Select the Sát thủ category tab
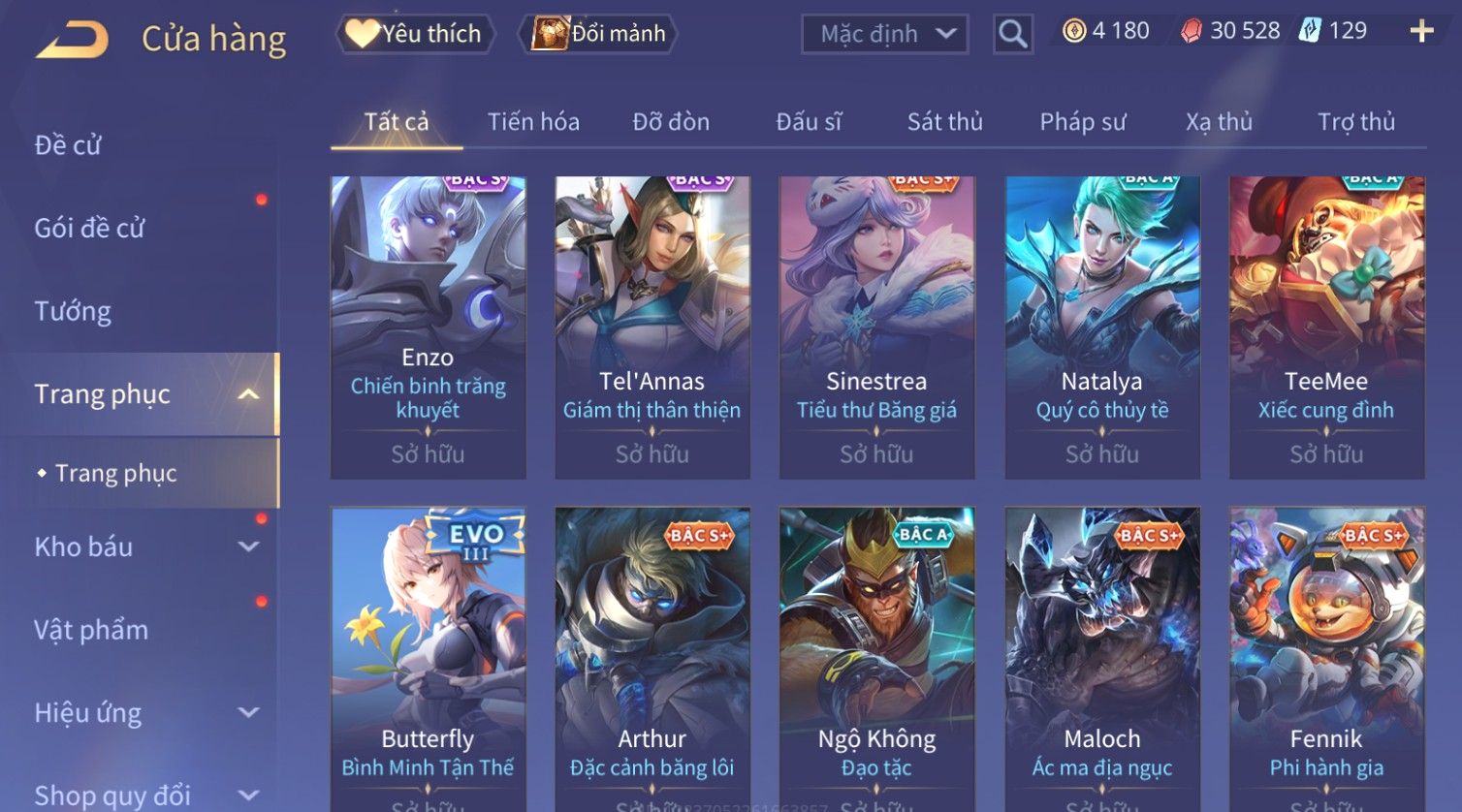The image size is (1462, 812). [945, 122]
